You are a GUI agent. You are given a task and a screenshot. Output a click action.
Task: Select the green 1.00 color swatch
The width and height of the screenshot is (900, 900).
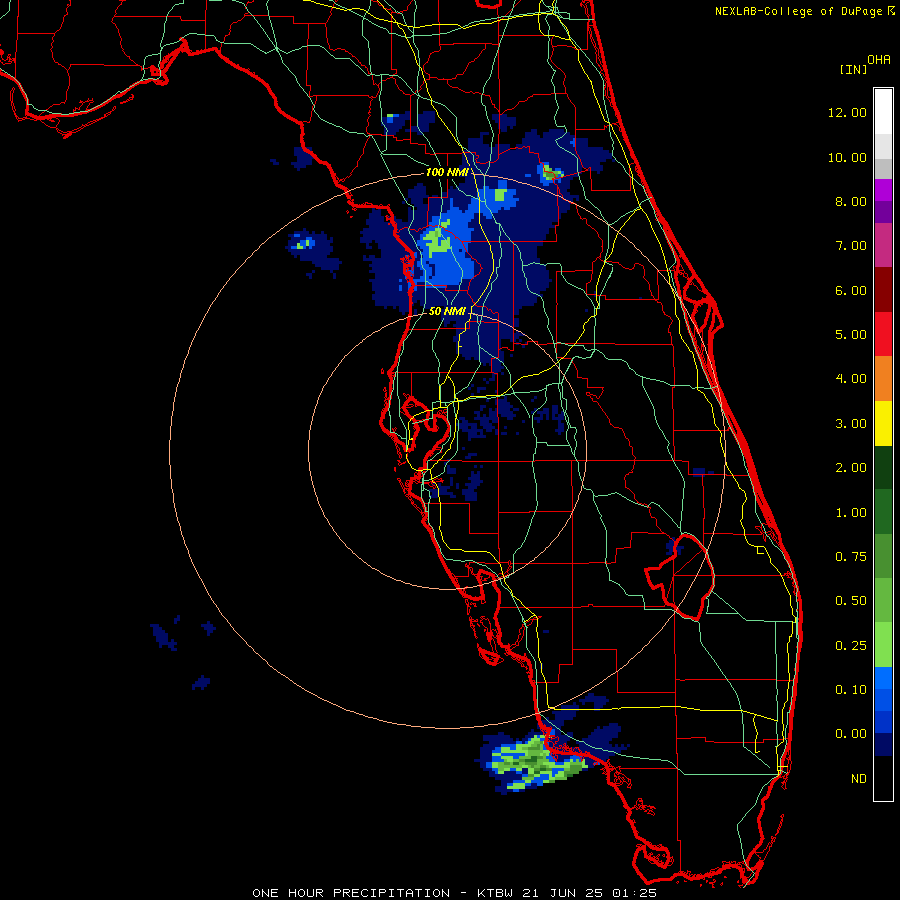coord(883,512)
